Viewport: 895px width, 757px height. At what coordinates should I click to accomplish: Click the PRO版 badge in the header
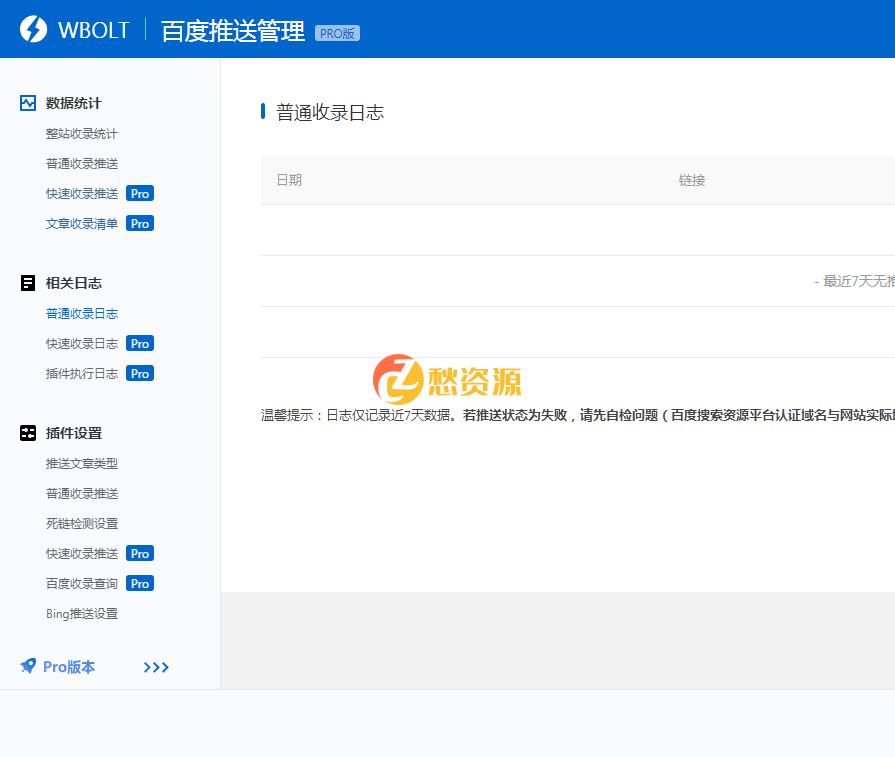[338, 33]
